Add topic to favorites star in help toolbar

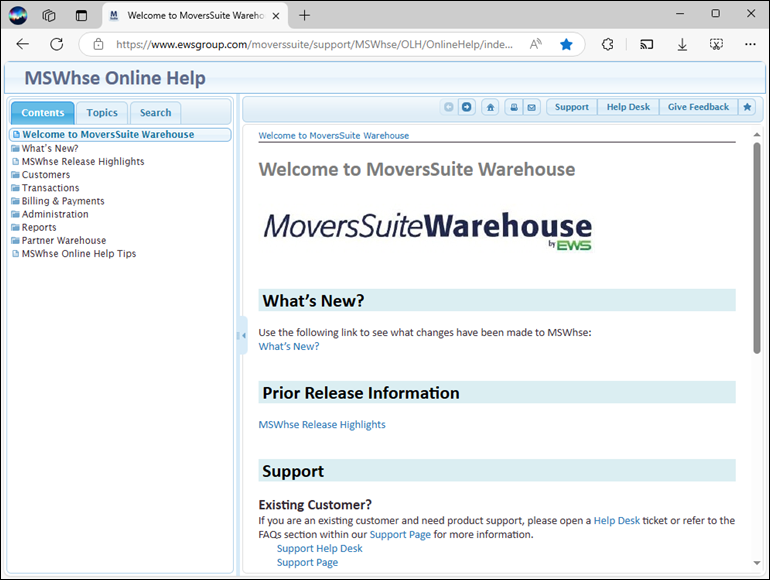[747, 107]
